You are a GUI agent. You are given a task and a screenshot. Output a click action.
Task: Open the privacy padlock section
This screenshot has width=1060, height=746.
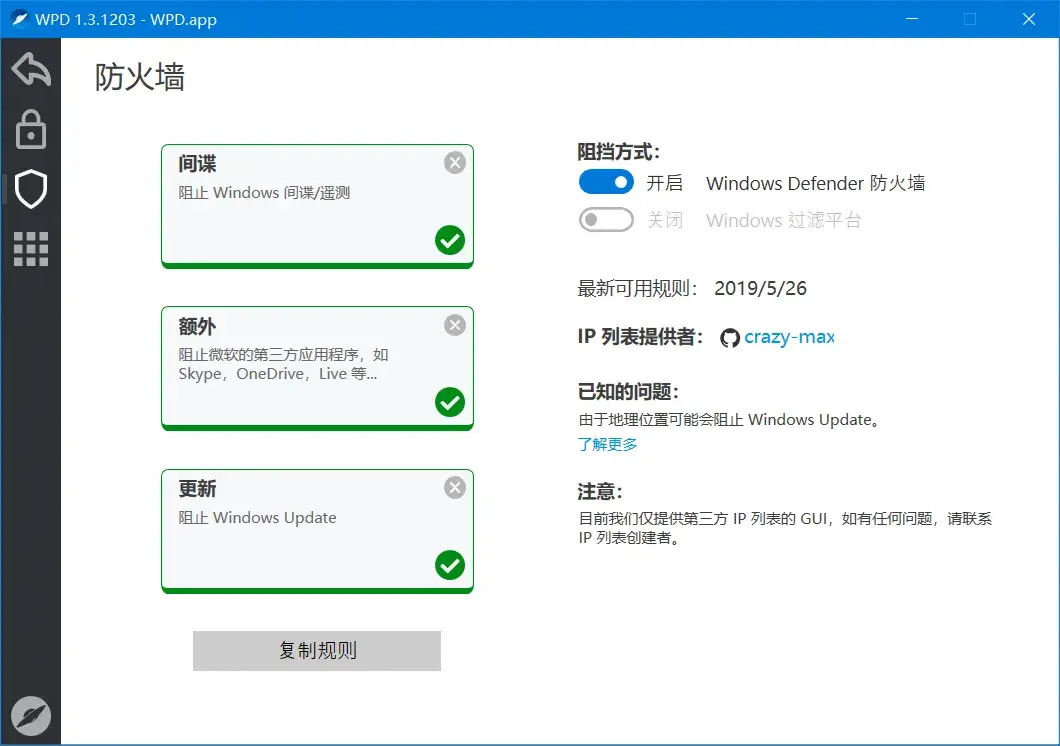coord(31,129)
